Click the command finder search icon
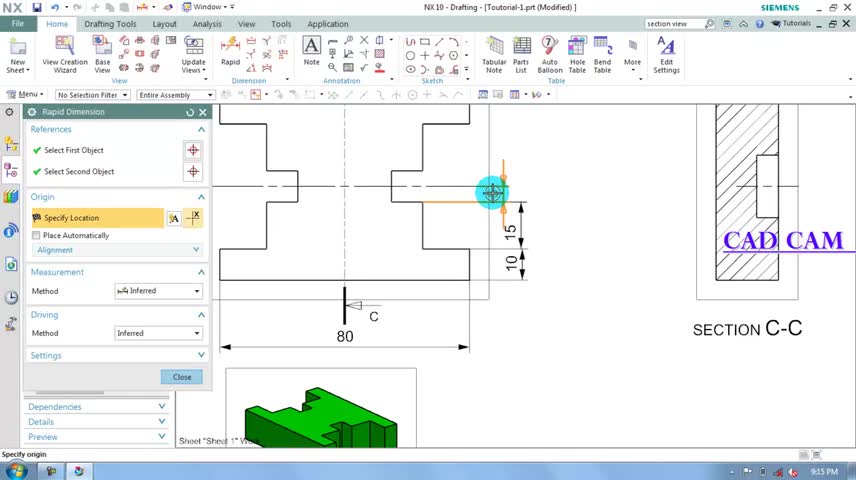This screenshot has width=856, height=480. pyautogui.click(x=709, y=23)
